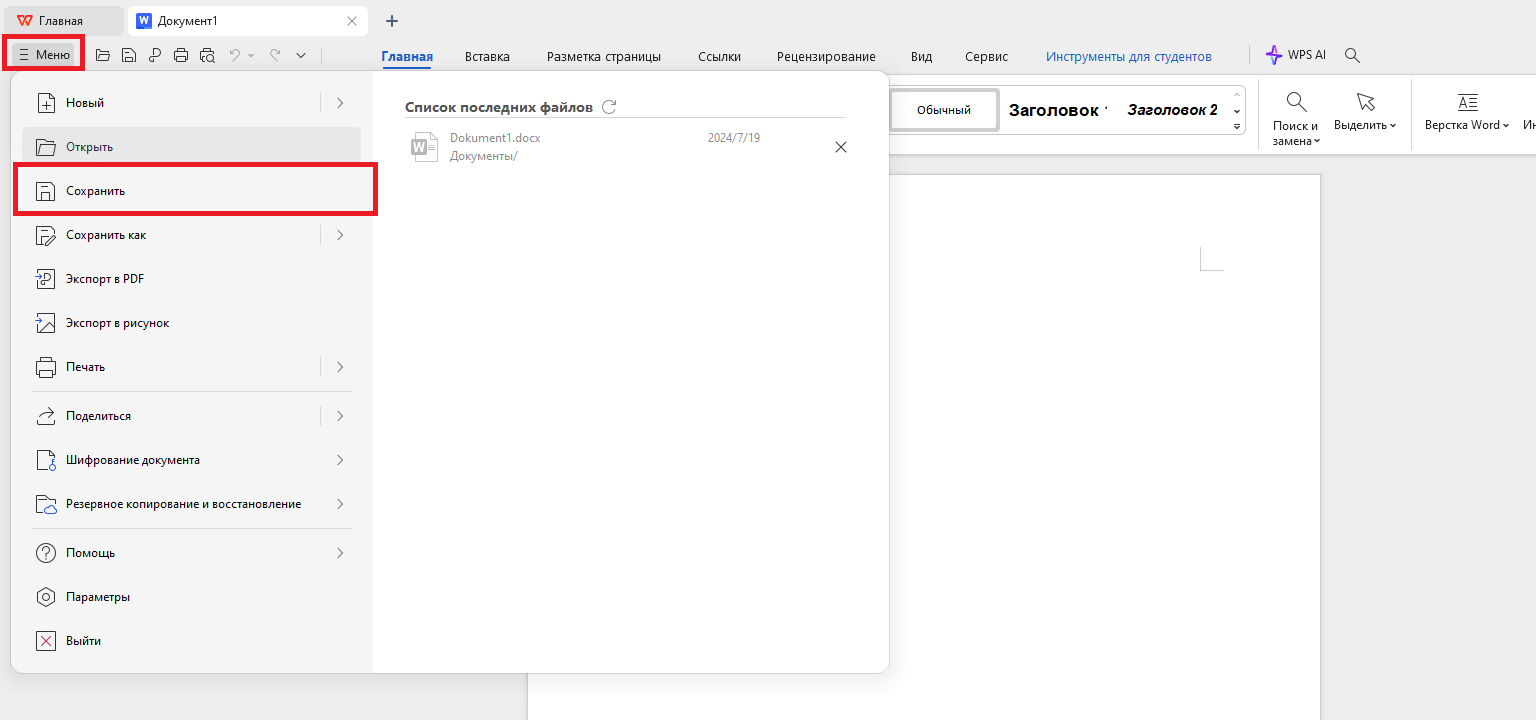The width and height of the screenshot is (1536, 720).
Task: Open Поиск и замена search tool
Action: 1296,113
